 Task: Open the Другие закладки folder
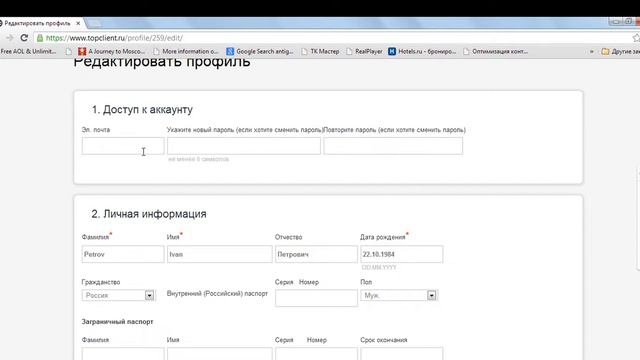tap(620, 51)
